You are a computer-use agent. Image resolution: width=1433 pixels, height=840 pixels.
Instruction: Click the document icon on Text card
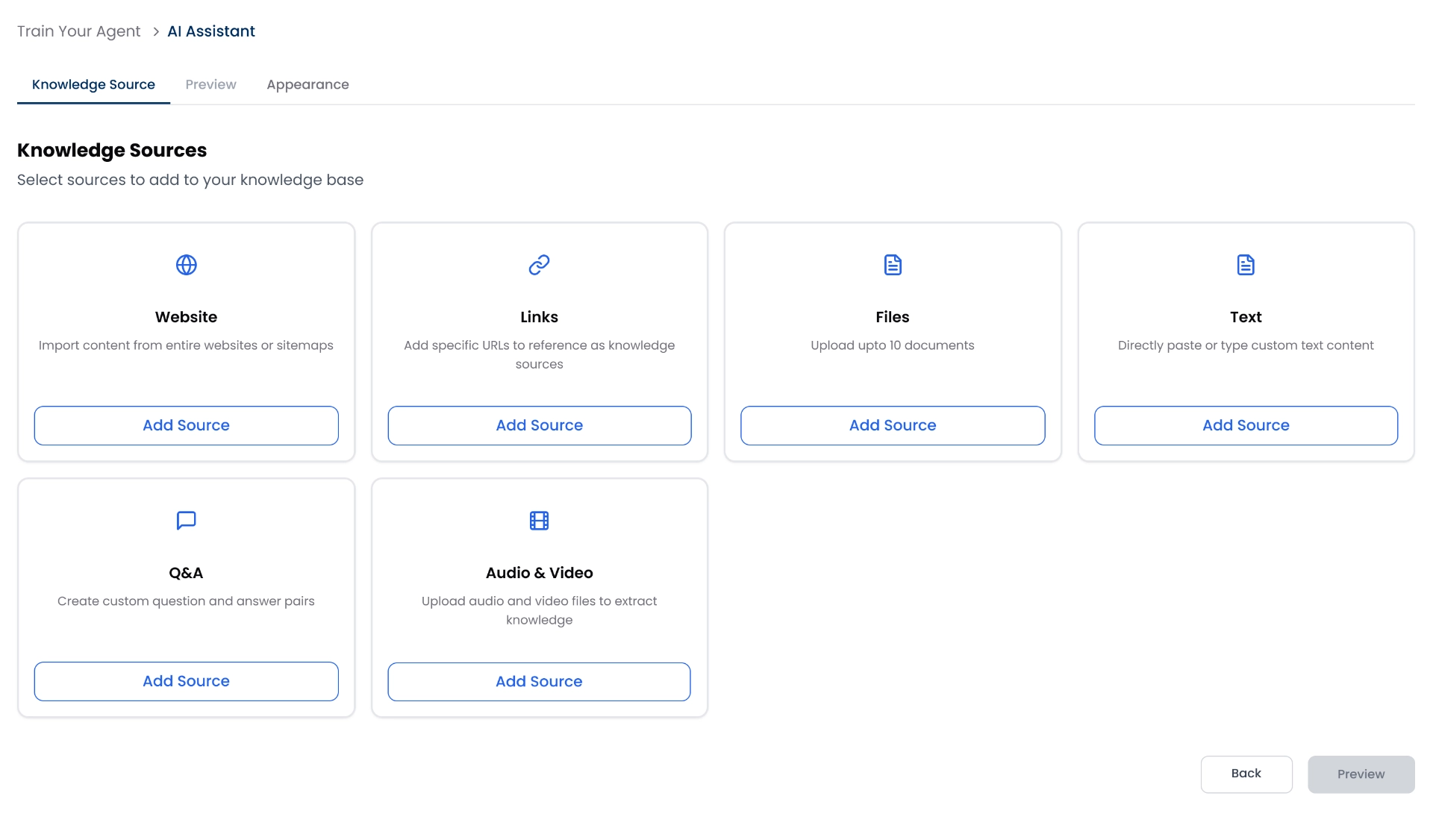point(1246,265)
